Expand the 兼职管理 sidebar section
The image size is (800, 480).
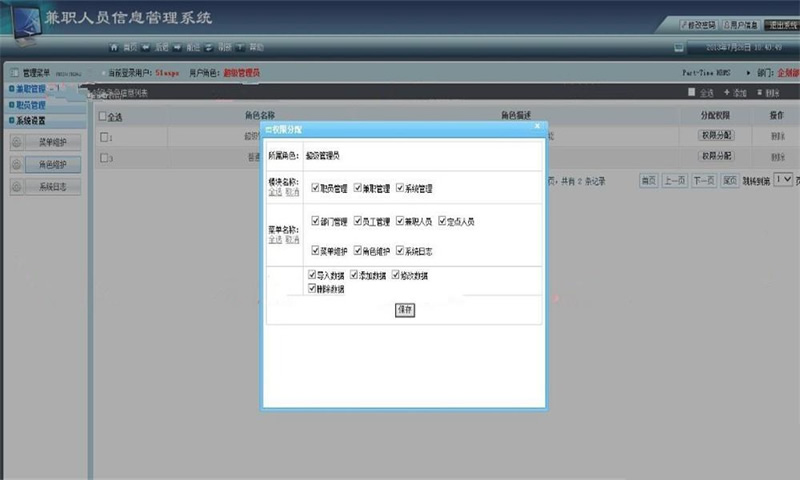[x=31, y=89]
